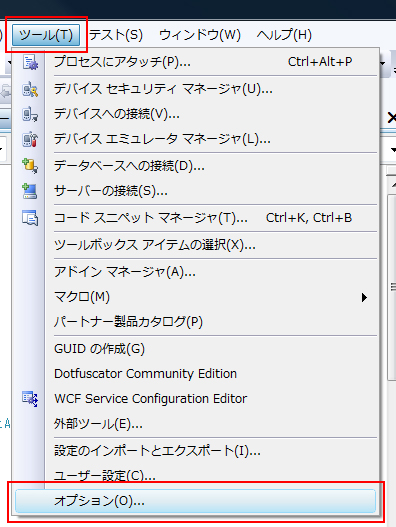The image size is (396, 527).
Task: Choose GUID の作成(G)
Action: 196,349
